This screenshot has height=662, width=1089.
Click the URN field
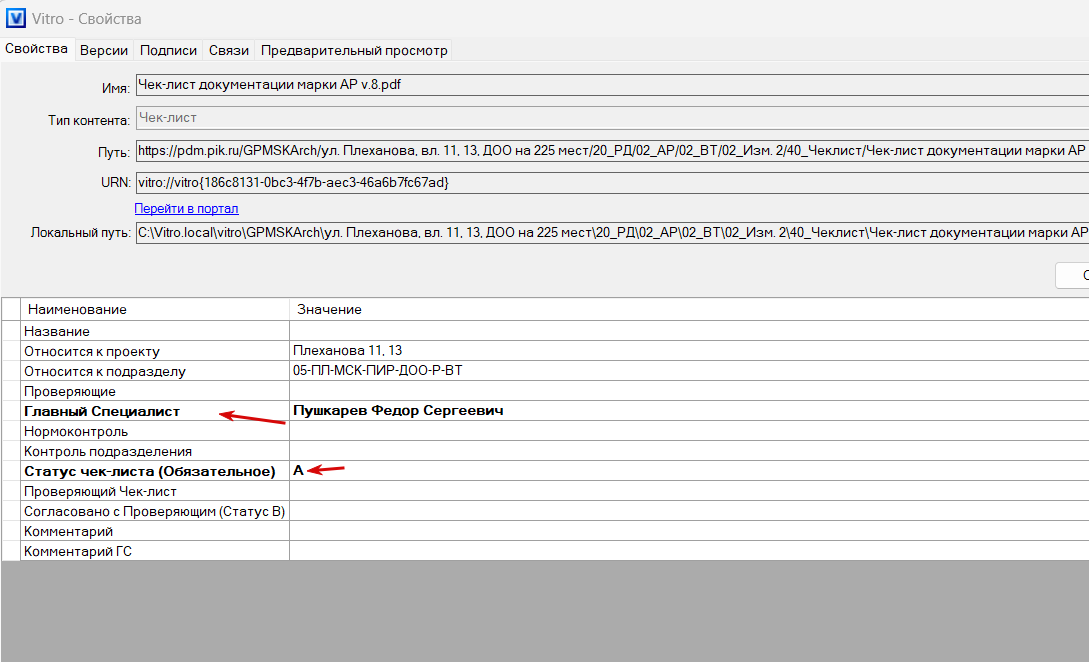[x=613, y=183]
